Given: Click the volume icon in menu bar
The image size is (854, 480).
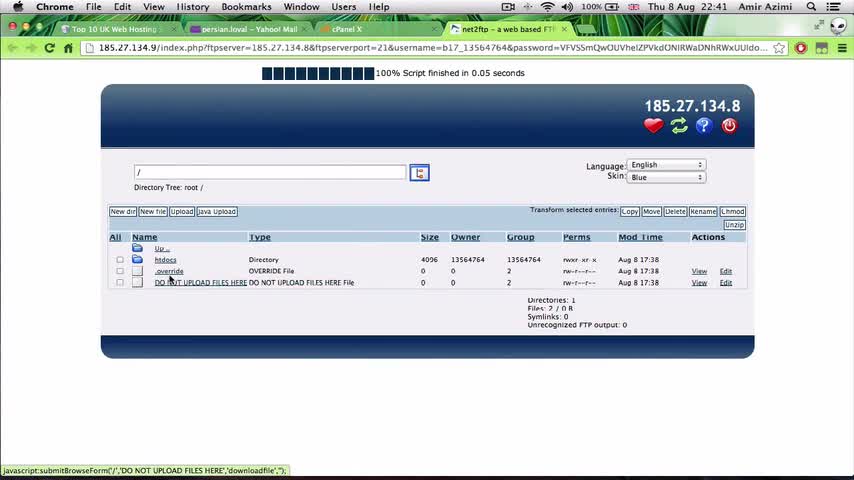Looking at the screenshot, I should [567, 7].
